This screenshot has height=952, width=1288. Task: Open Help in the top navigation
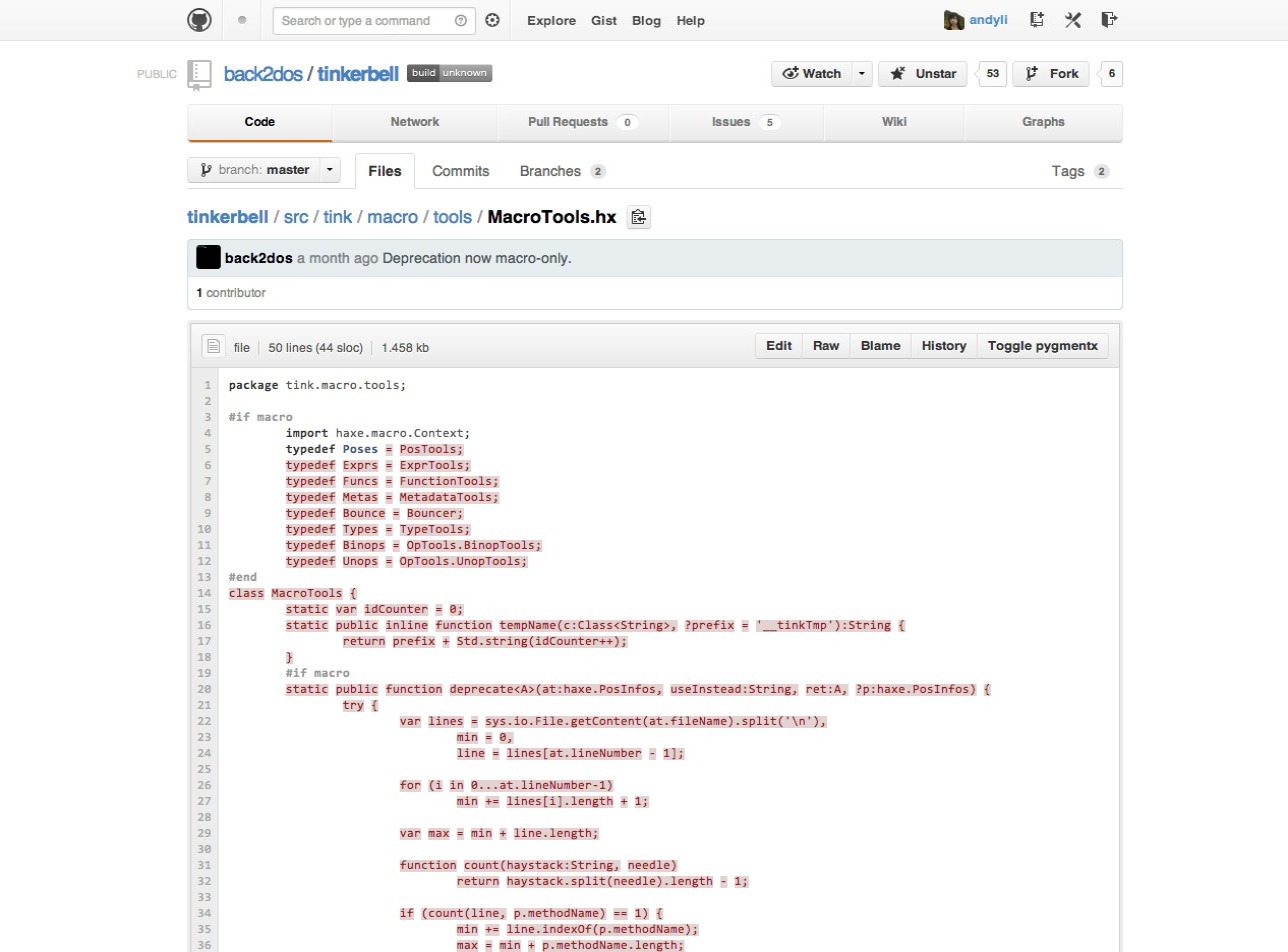click(691, 20)
